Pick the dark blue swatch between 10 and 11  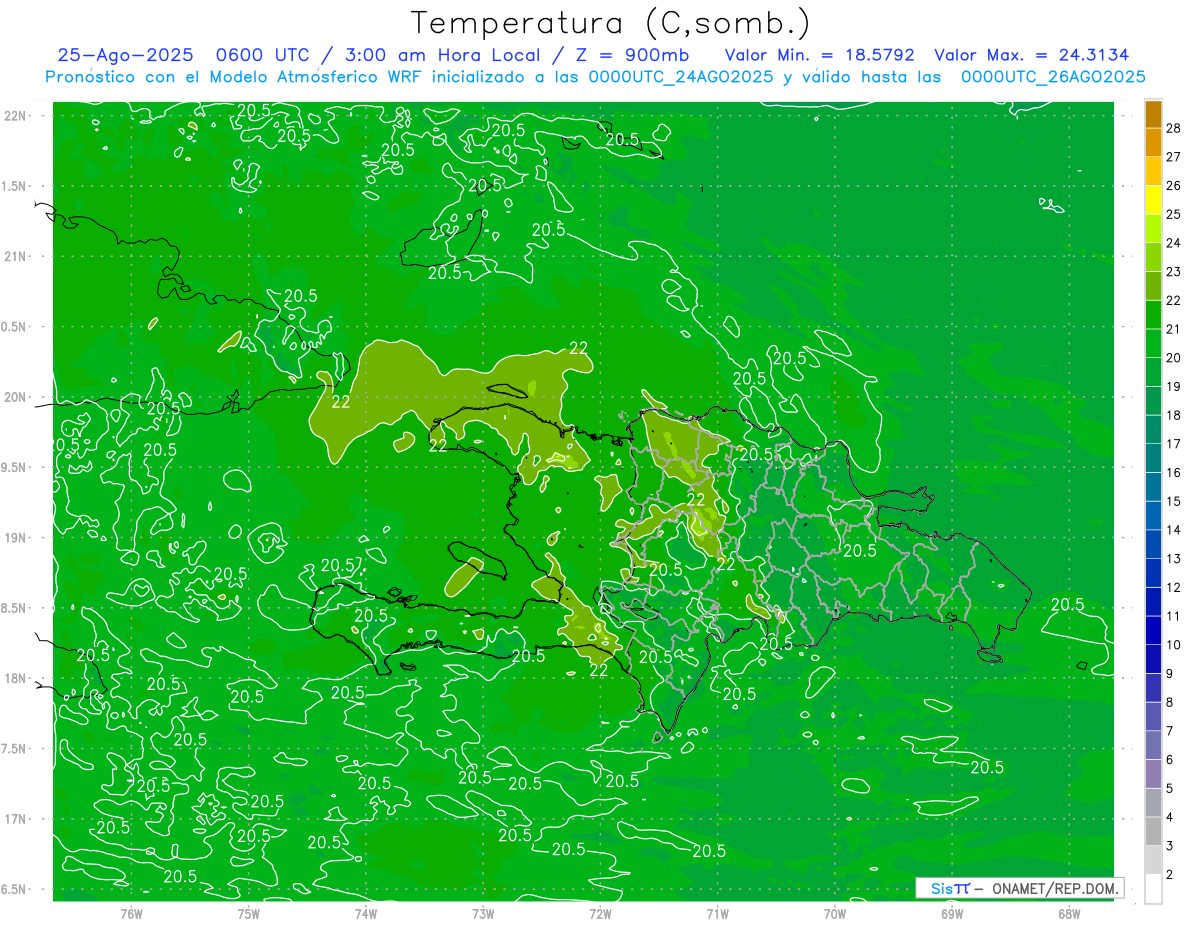[1153, 631]
